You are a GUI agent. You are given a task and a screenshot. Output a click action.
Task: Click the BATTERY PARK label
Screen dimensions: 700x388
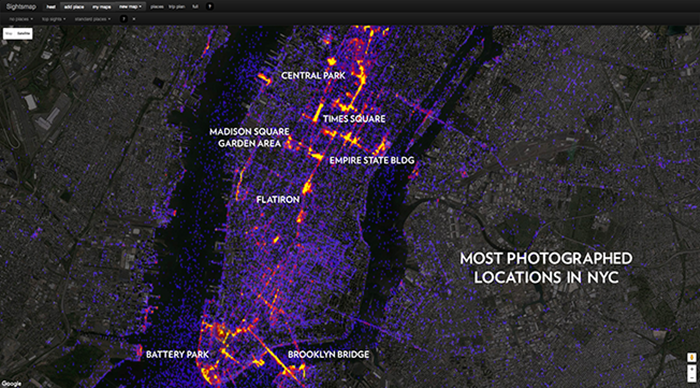click(177, 355)
